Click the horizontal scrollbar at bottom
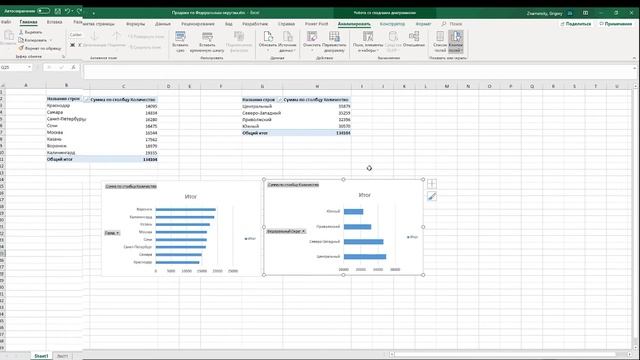Image resolution: width=640 pixels, height=360 pixels. click(504, 354)
